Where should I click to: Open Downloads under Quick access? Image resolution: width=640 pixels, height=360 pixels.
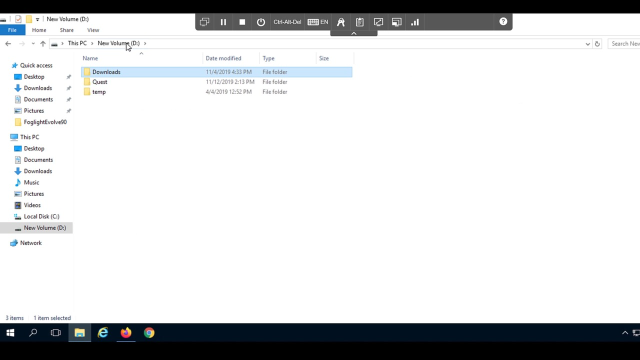tap(38, 88)
